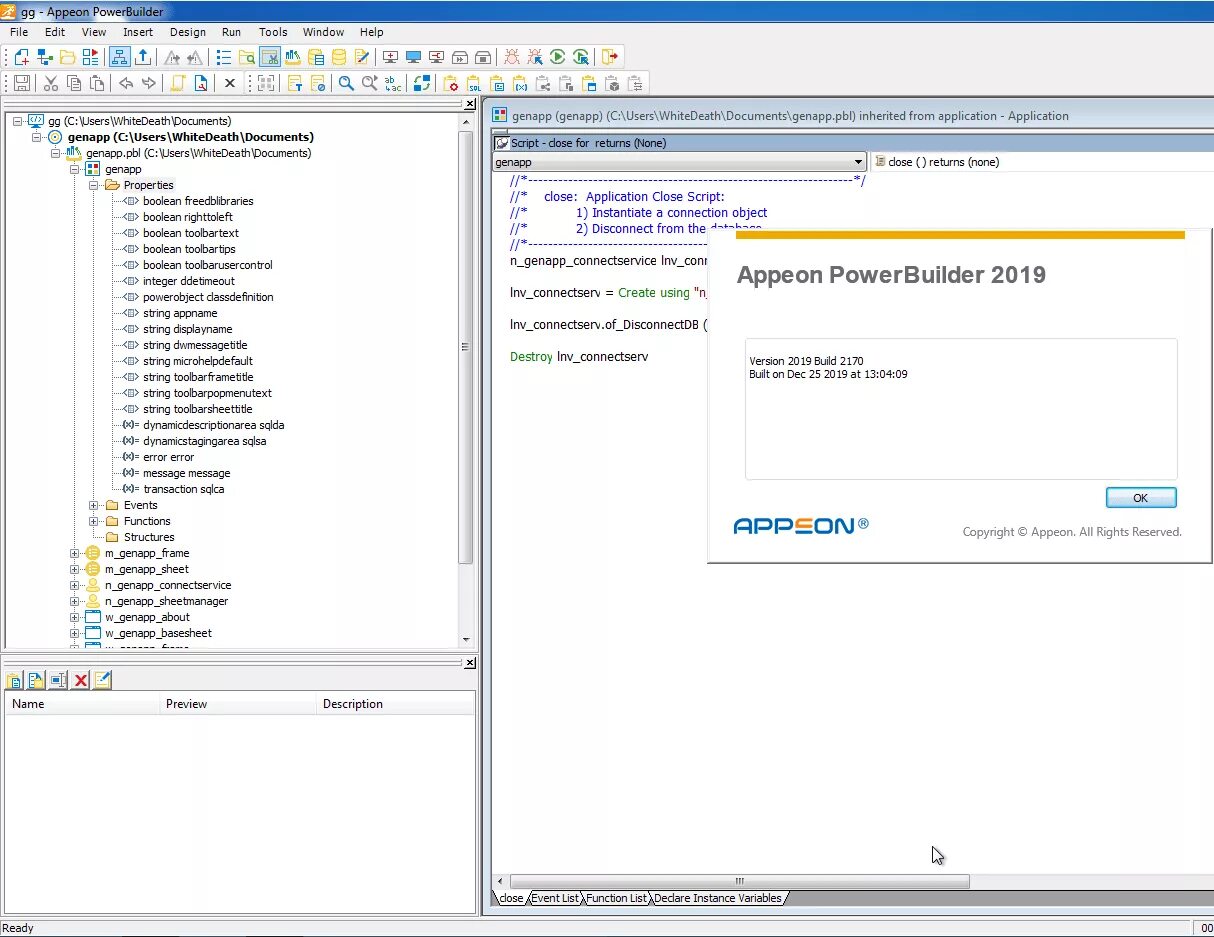
Task: Open the Database painter cylinder icon
Action: [x=341, y=57]
